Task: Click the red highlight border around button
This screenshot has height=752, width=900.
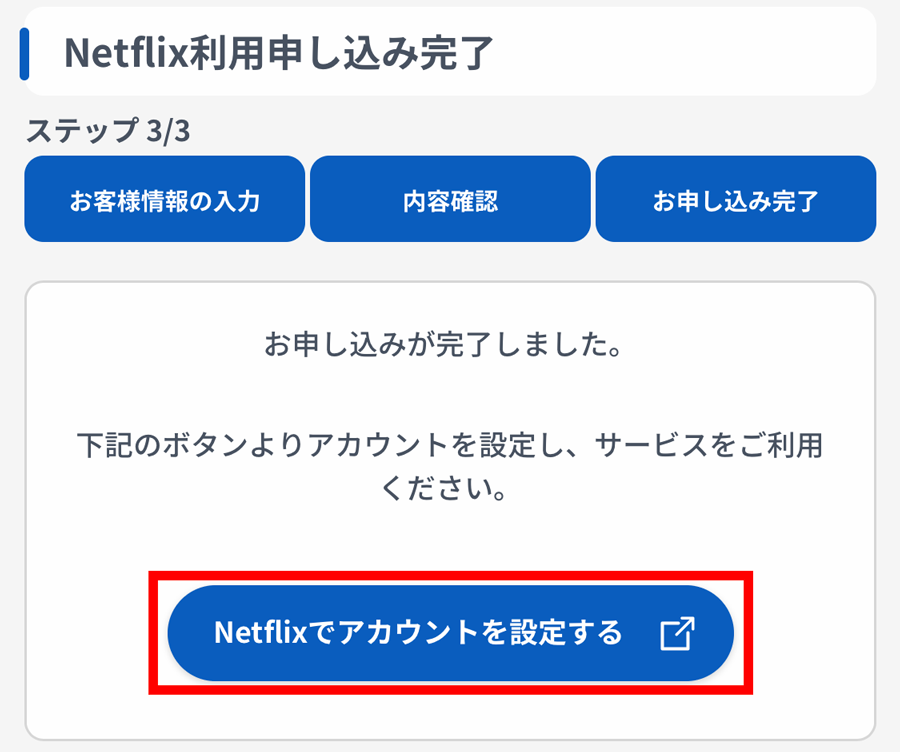Action: tap(451, 575)
